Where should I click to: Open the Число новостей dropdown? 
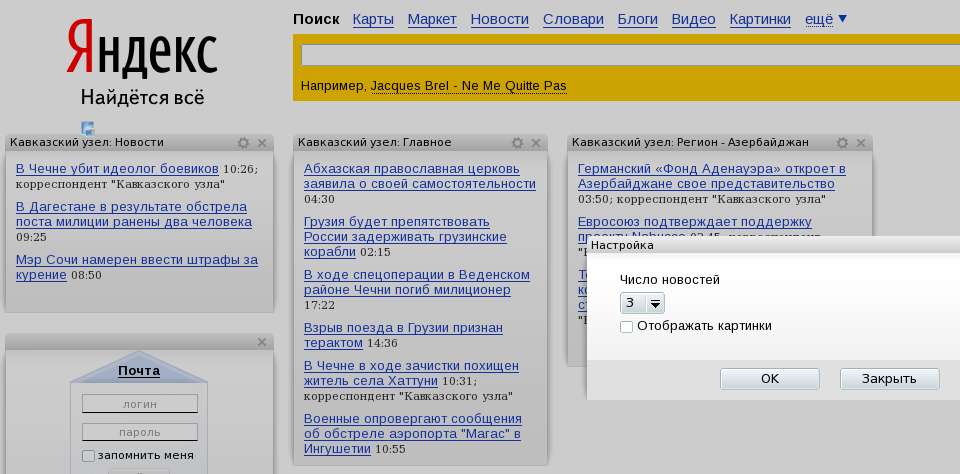(642, 304)
